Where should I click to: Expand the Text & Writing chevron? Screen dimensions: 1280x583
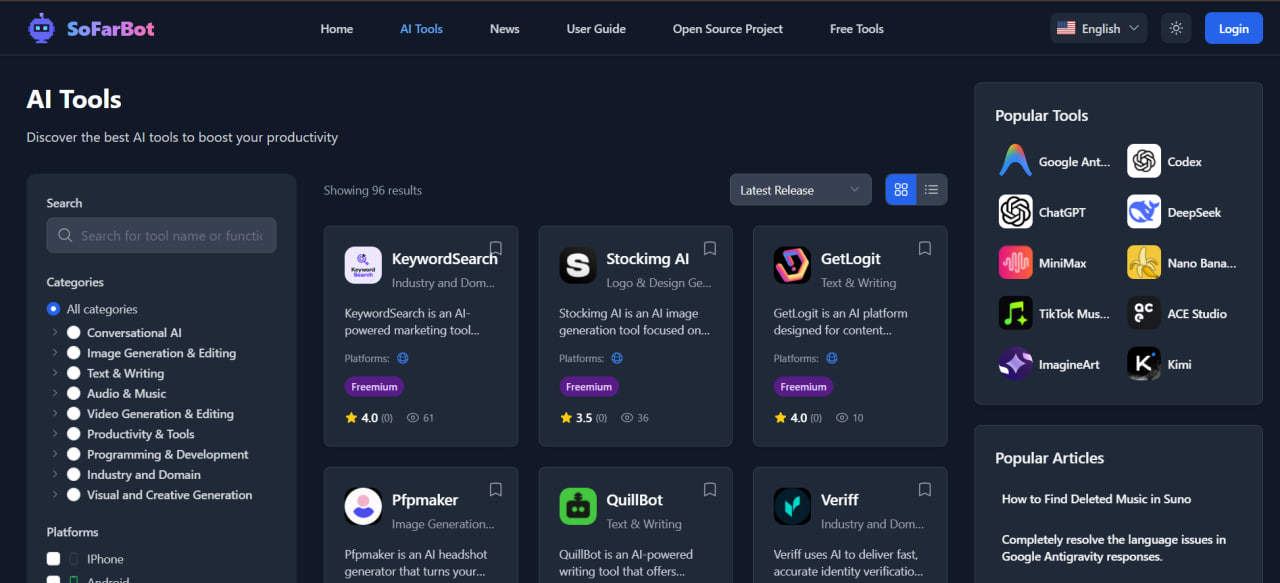(x=54, y=373)
